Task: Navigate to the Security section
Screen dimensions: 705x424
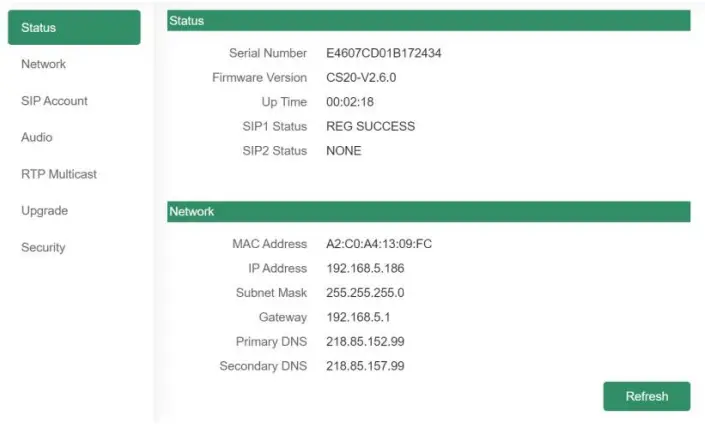Action: click(x=43, y=247)
